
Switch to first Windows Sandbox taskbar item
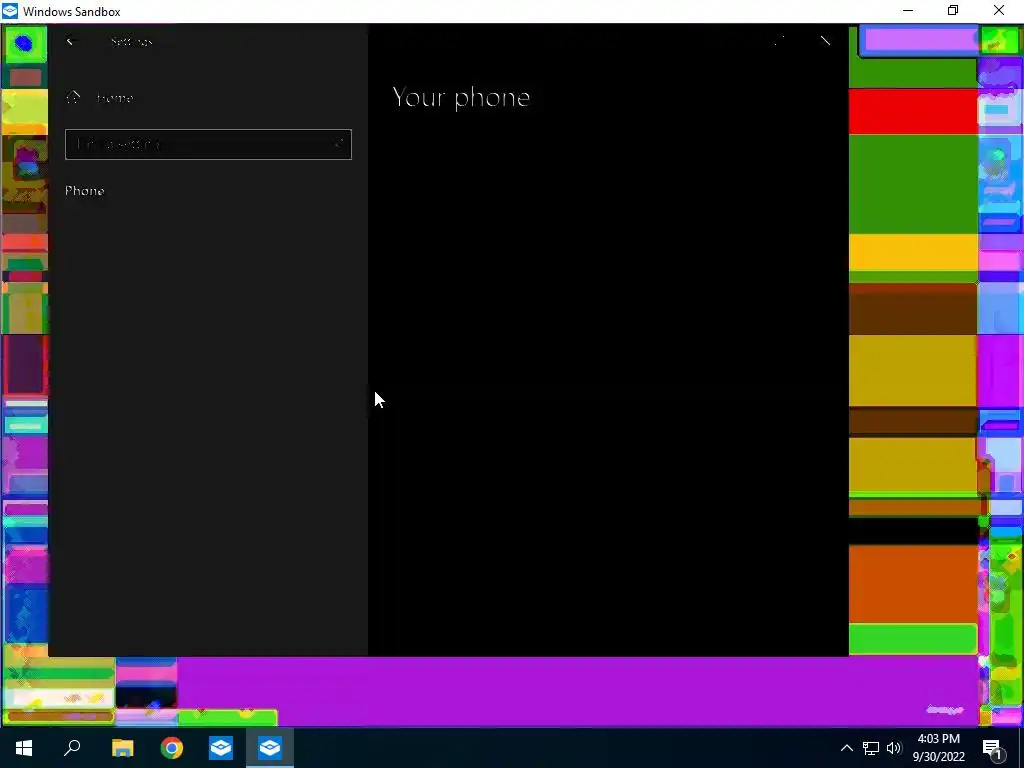tap(221, 748)
